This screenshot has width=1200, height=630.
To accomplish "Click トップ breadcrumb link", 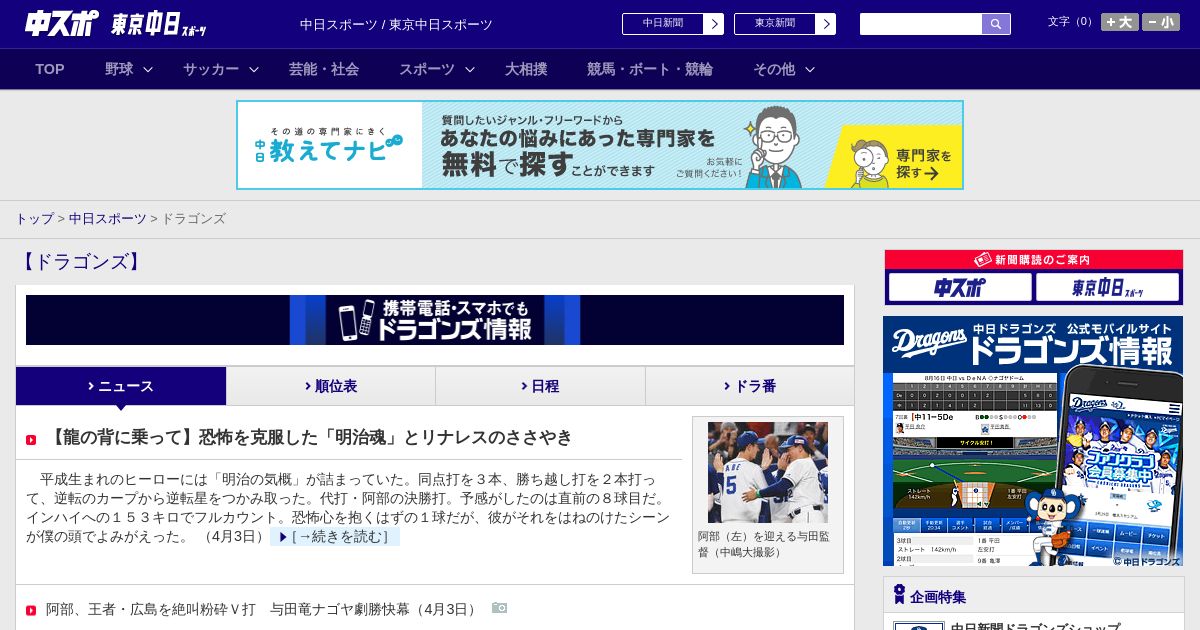I will 34,219.
